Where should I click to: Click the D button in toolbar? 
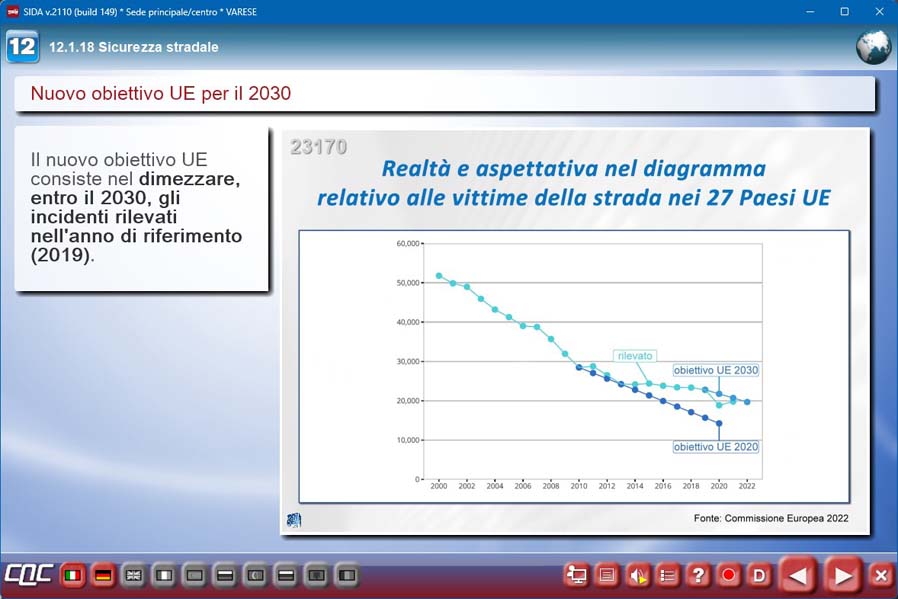(759, 576)
